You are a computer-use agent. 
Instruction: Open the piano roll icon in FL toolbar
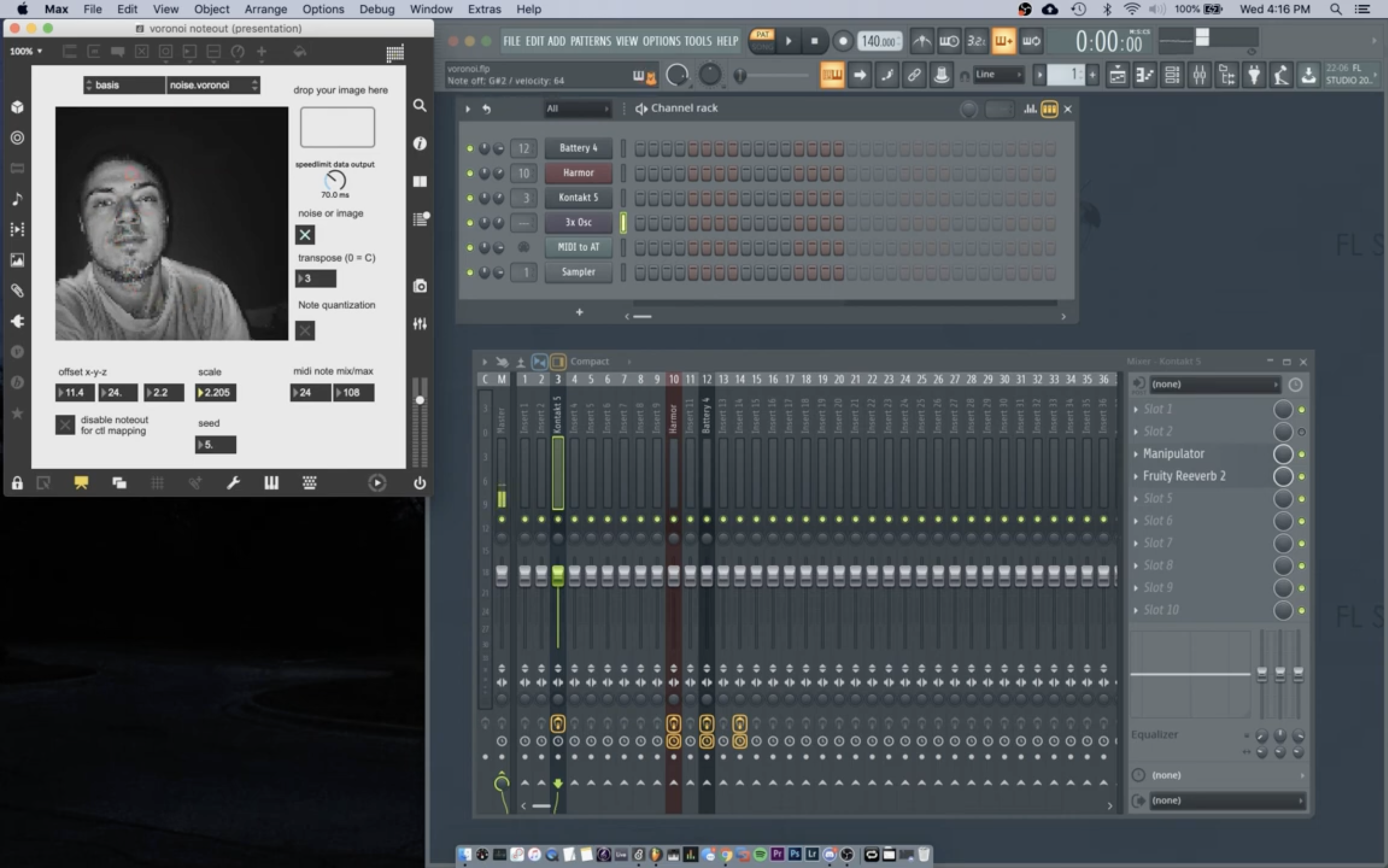click(x=1144, y=75)
